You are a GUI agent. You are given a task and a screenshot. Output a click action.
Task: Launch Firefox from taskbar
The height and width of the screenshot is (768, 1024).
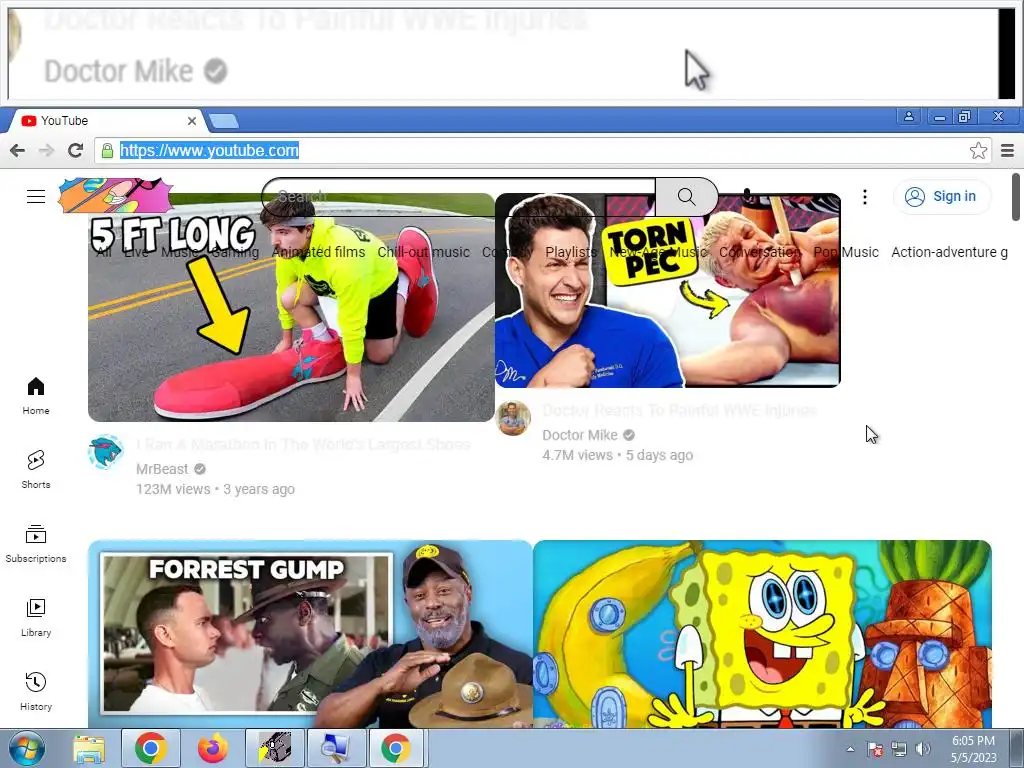(213, 748)
